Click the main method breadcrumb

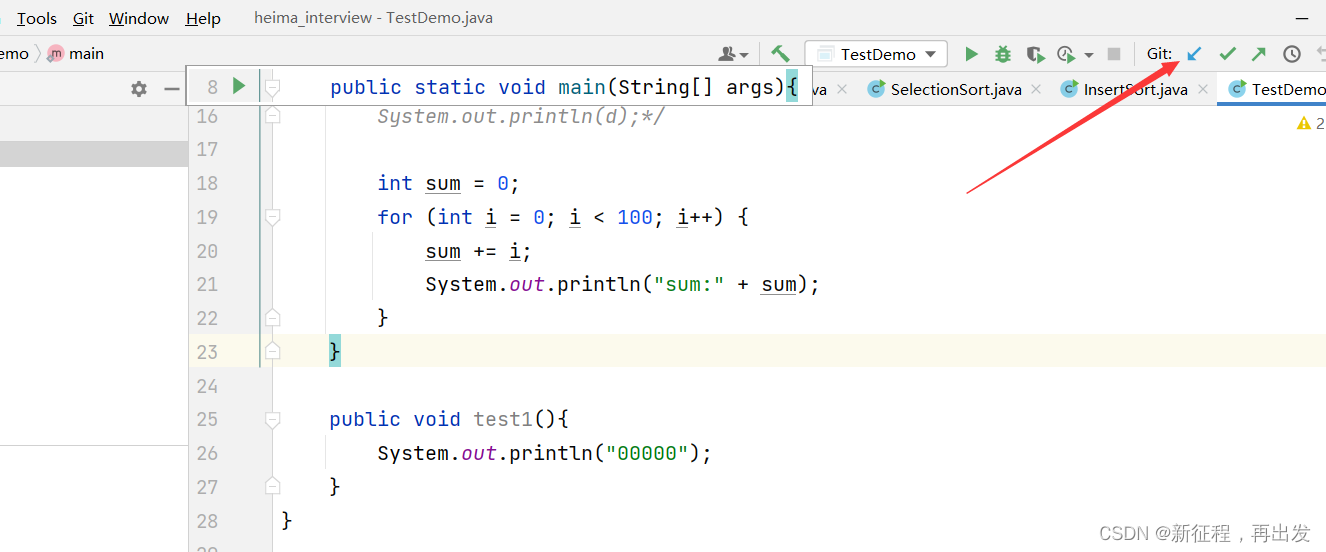[x=76, y=54]
